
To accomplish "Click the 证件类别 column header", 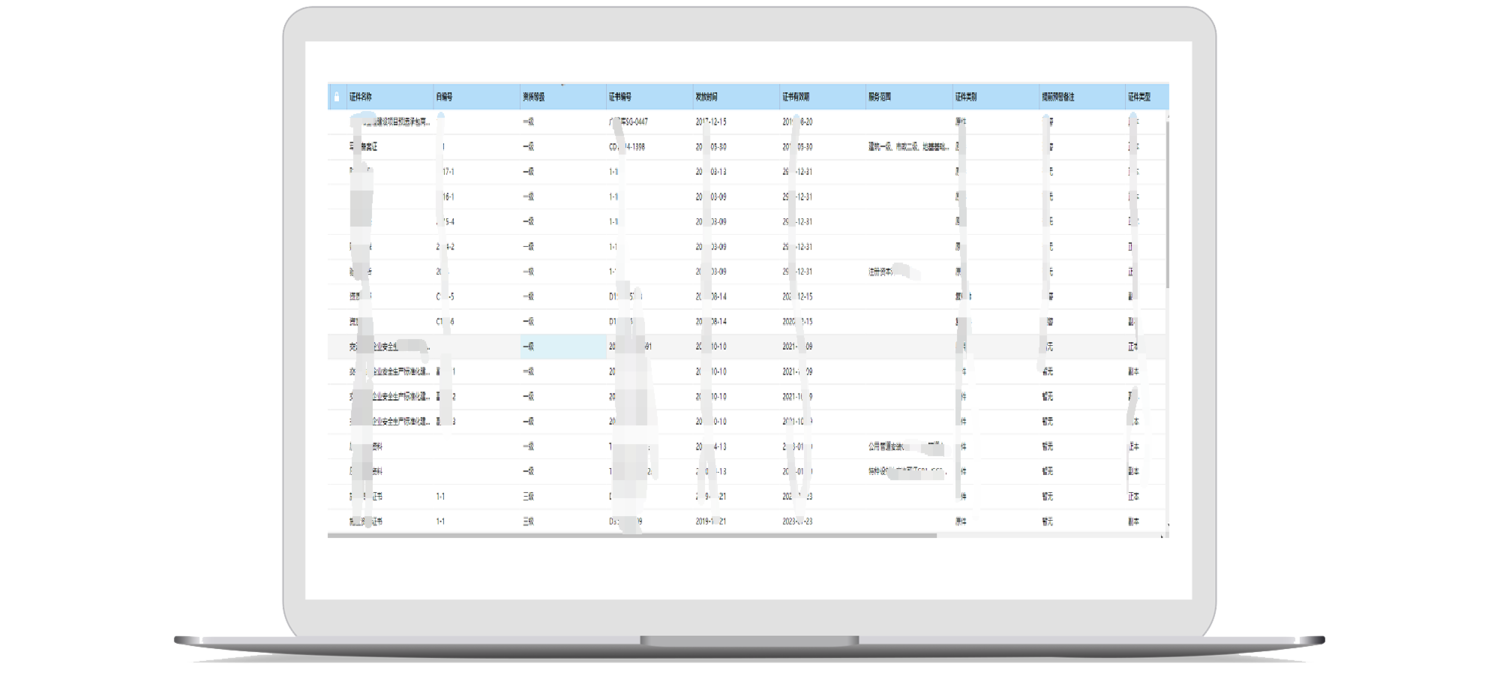I will click(966, 98).
